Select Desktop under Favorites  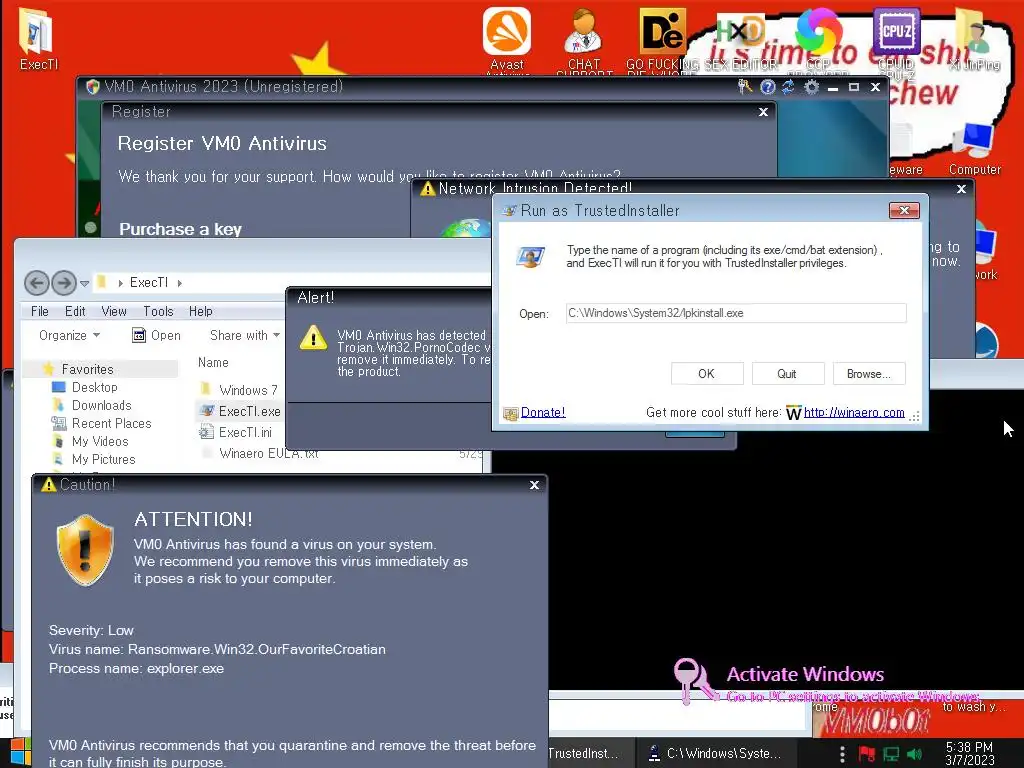tap(85, 387)
